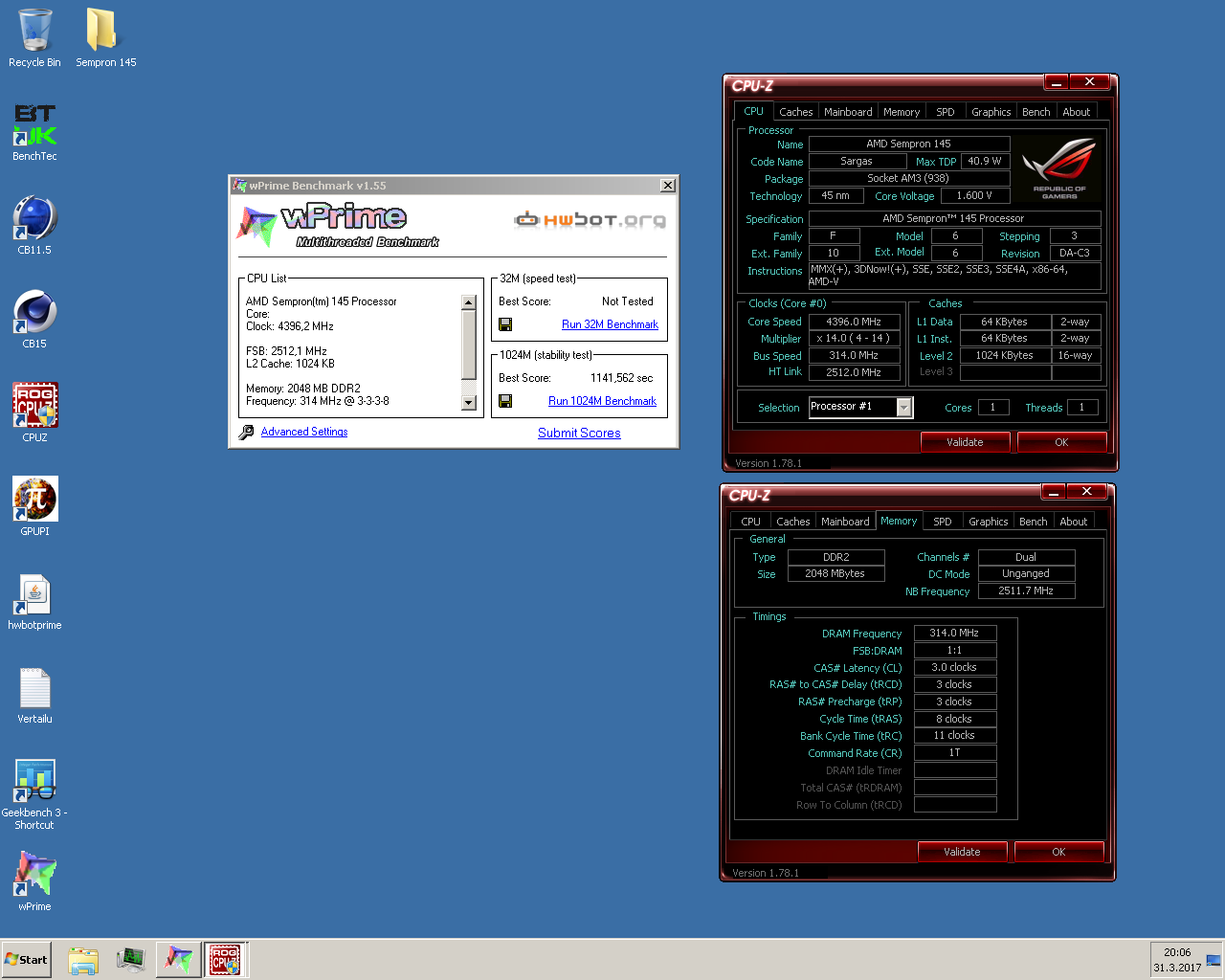
Task: Click the save icon beside Run 1024M Benchmark
Action: [x=505, y=401]
